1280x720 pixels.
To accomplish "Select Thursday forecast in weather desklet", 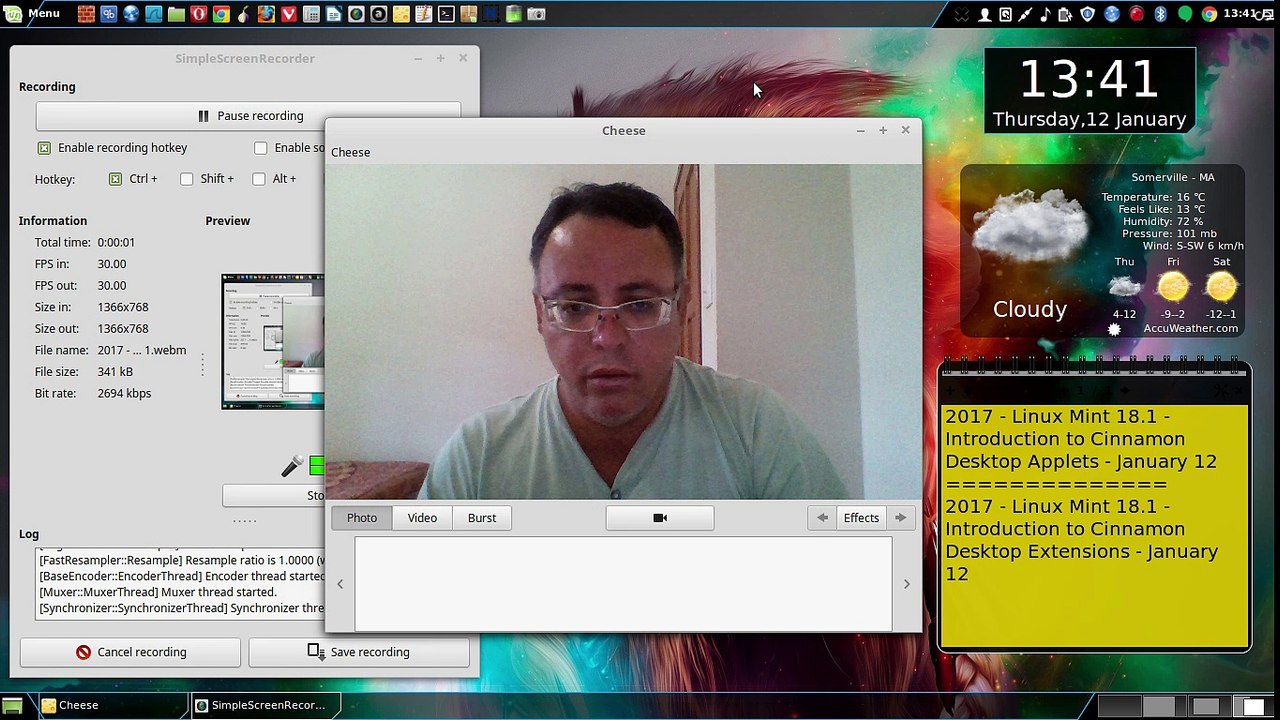I will pyautogui.click(x=1125, y=287).
